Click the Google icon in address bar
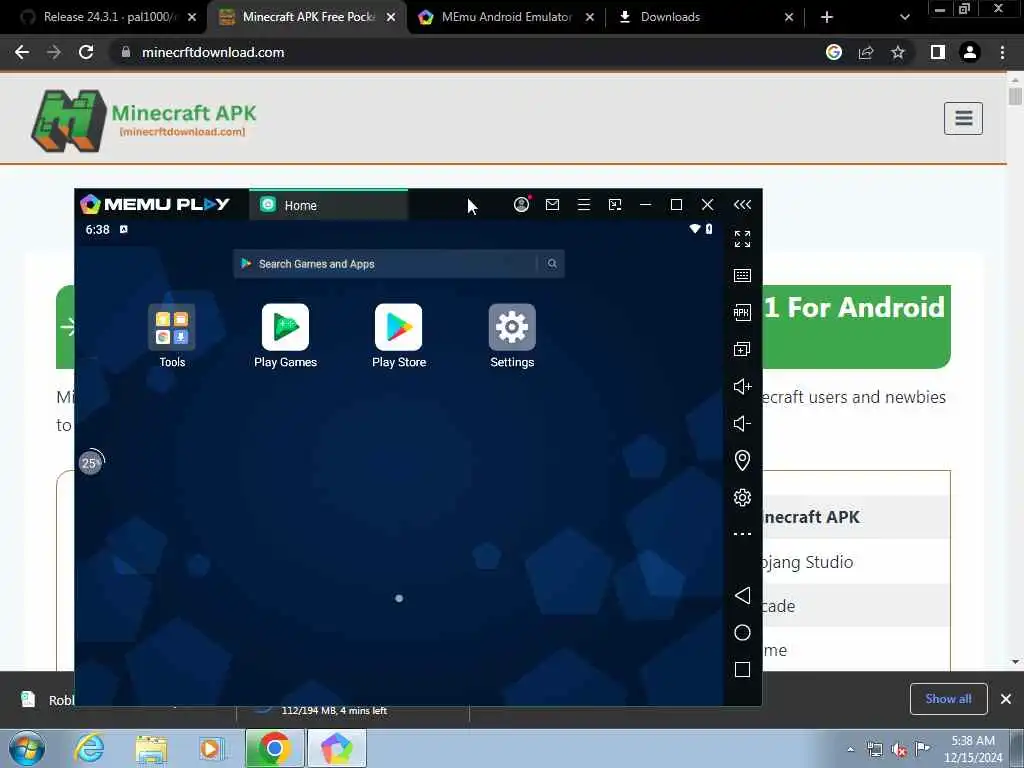Viewport: 1024px width, 768px height. pyautogui.click(x=834, y=52)
